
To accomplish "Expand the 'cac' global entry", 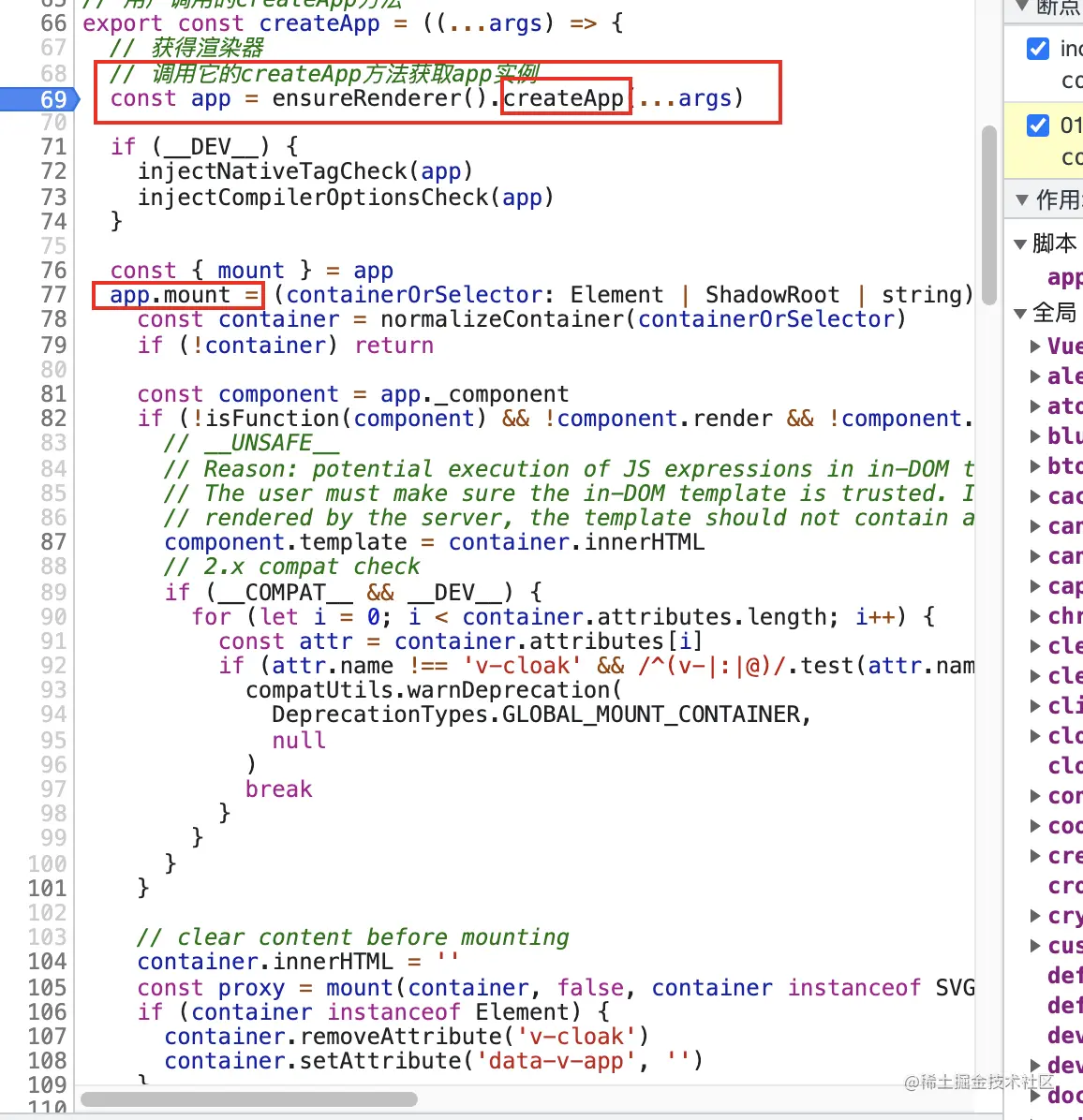I will click(1035, 496).
